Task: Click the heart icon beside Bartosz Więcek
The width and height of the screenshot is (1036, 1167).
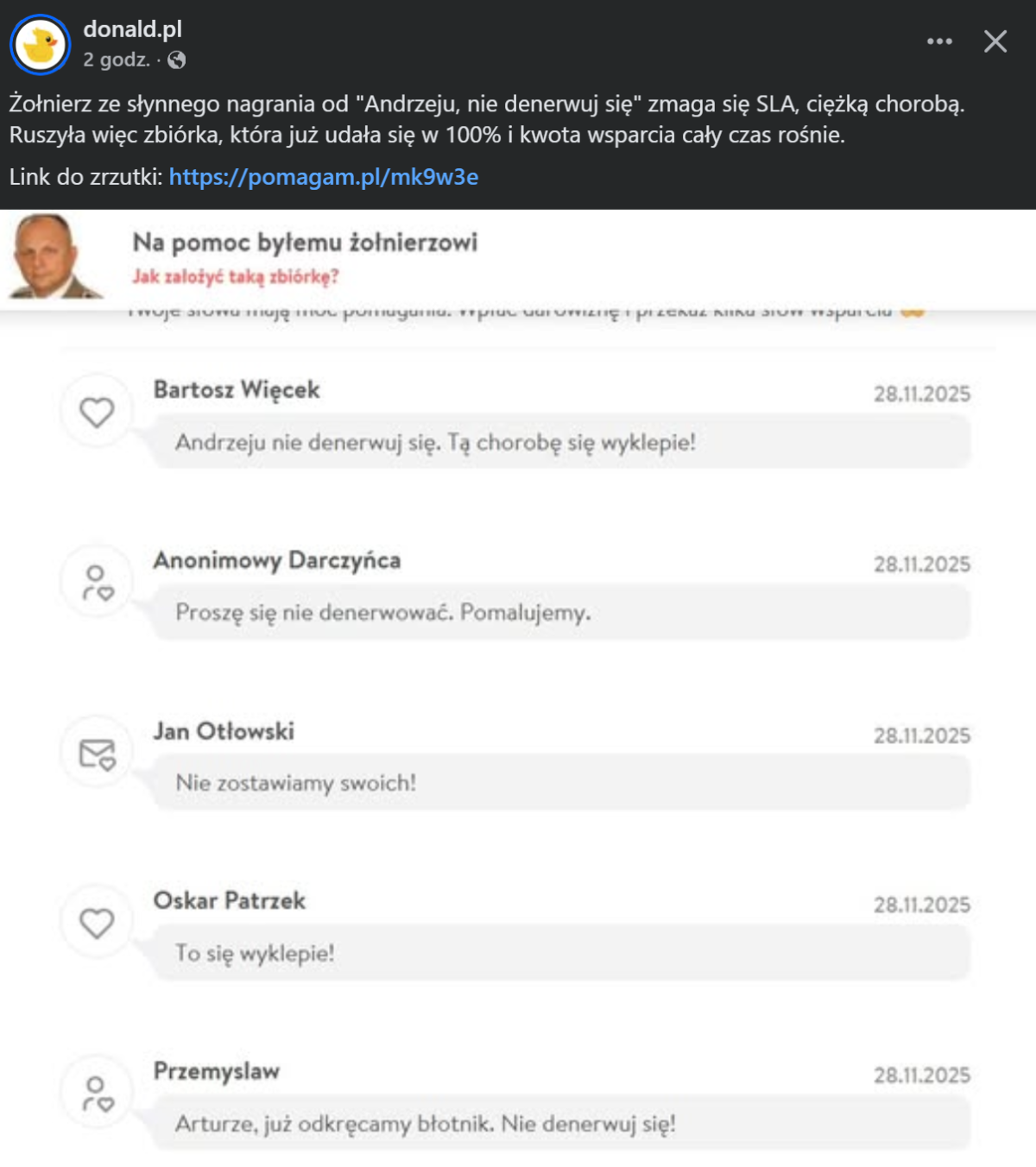Action: point(97,412)
